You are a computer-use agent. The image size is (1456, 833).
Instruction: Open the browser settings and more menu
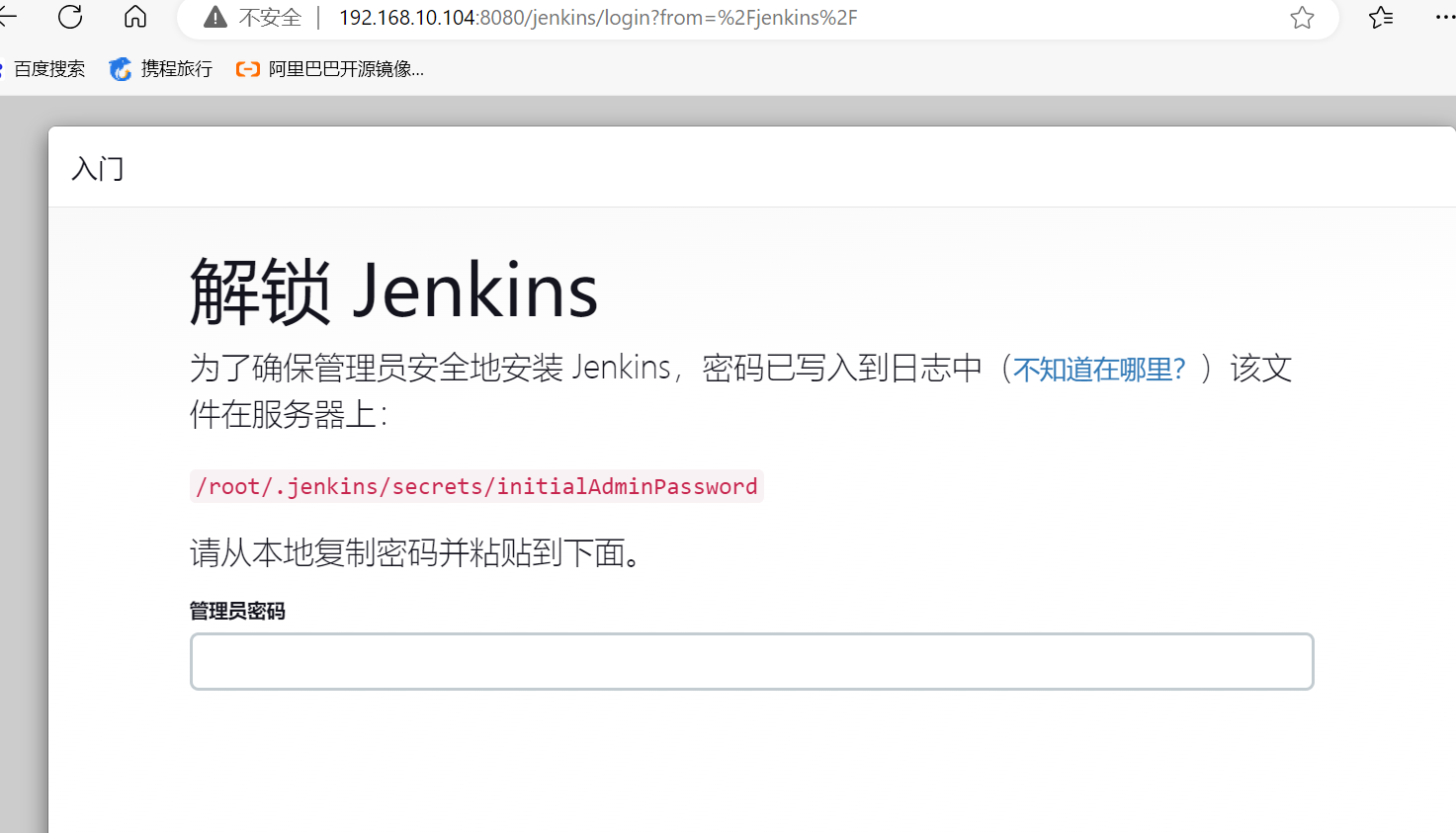1444,18
